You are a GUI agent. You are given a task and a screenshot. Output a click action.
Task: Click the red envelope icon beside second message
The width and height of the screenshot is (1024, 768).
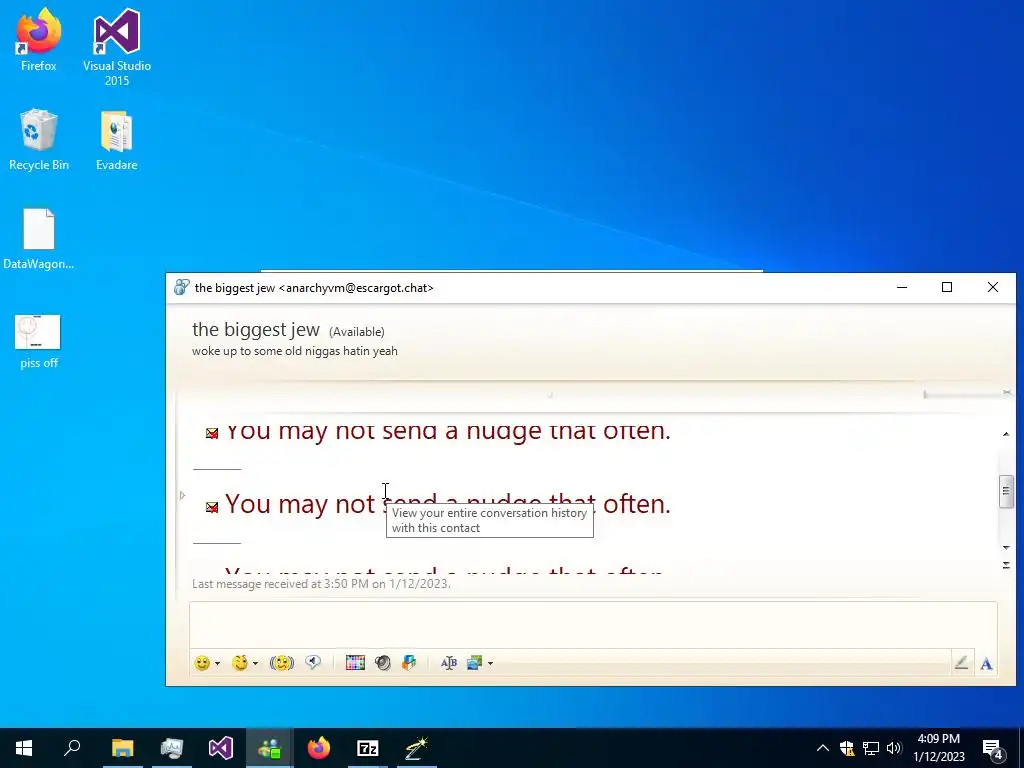click(212, 507)
